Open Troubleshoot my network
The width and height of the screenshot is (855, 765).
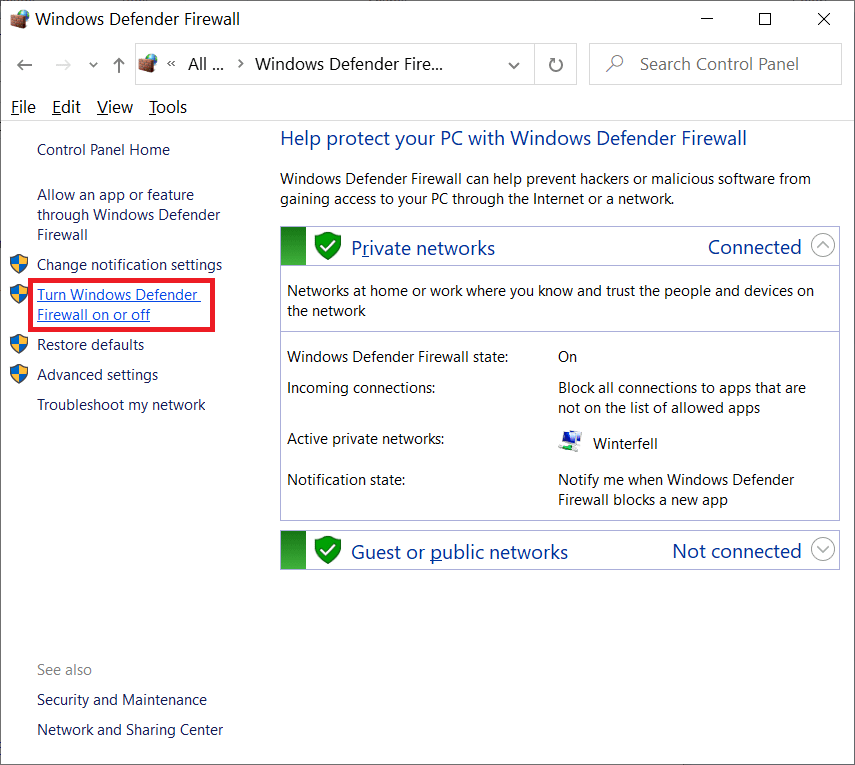pos(121,405)
